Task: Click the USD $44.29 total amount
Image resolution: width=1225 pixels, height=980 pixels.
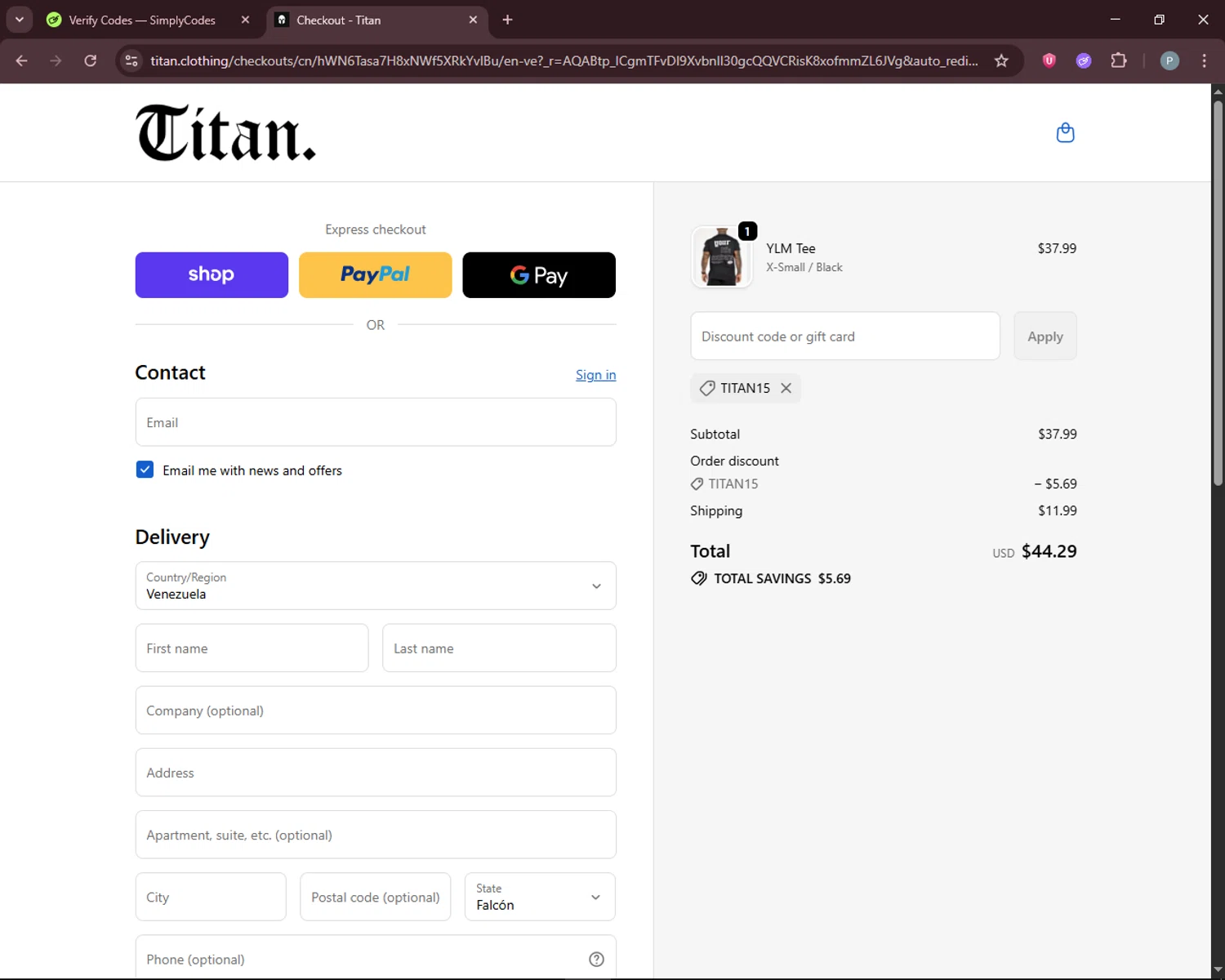Action: click(1035, 551)
